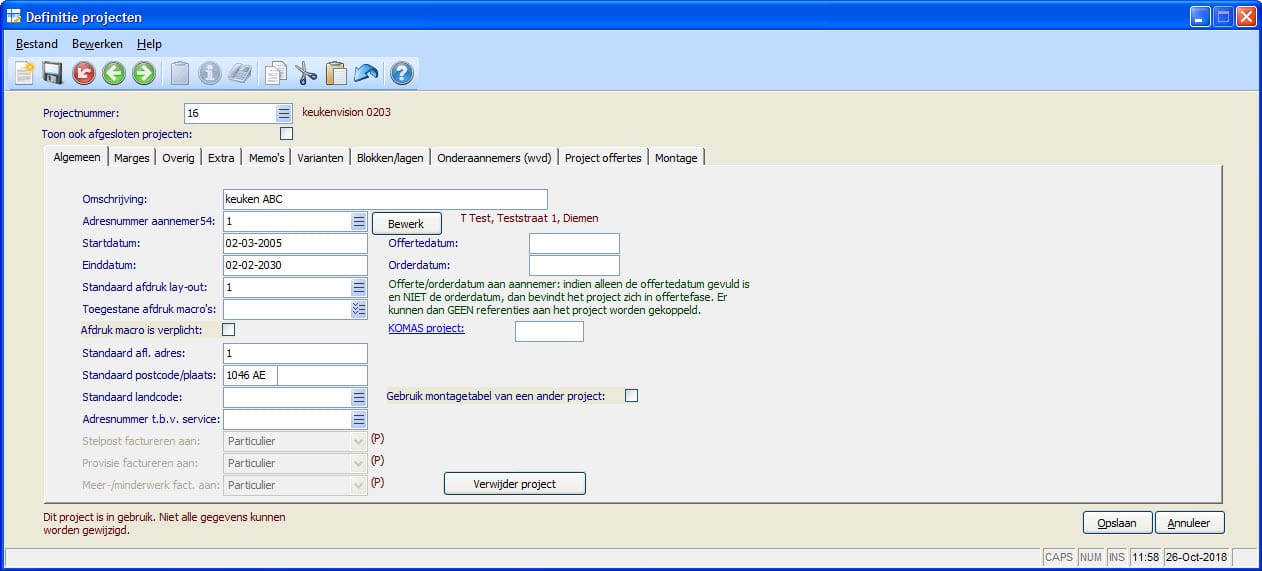The image size is (1262, 571).
Task: Open the Bewerken menu
Action: point(97,44)
